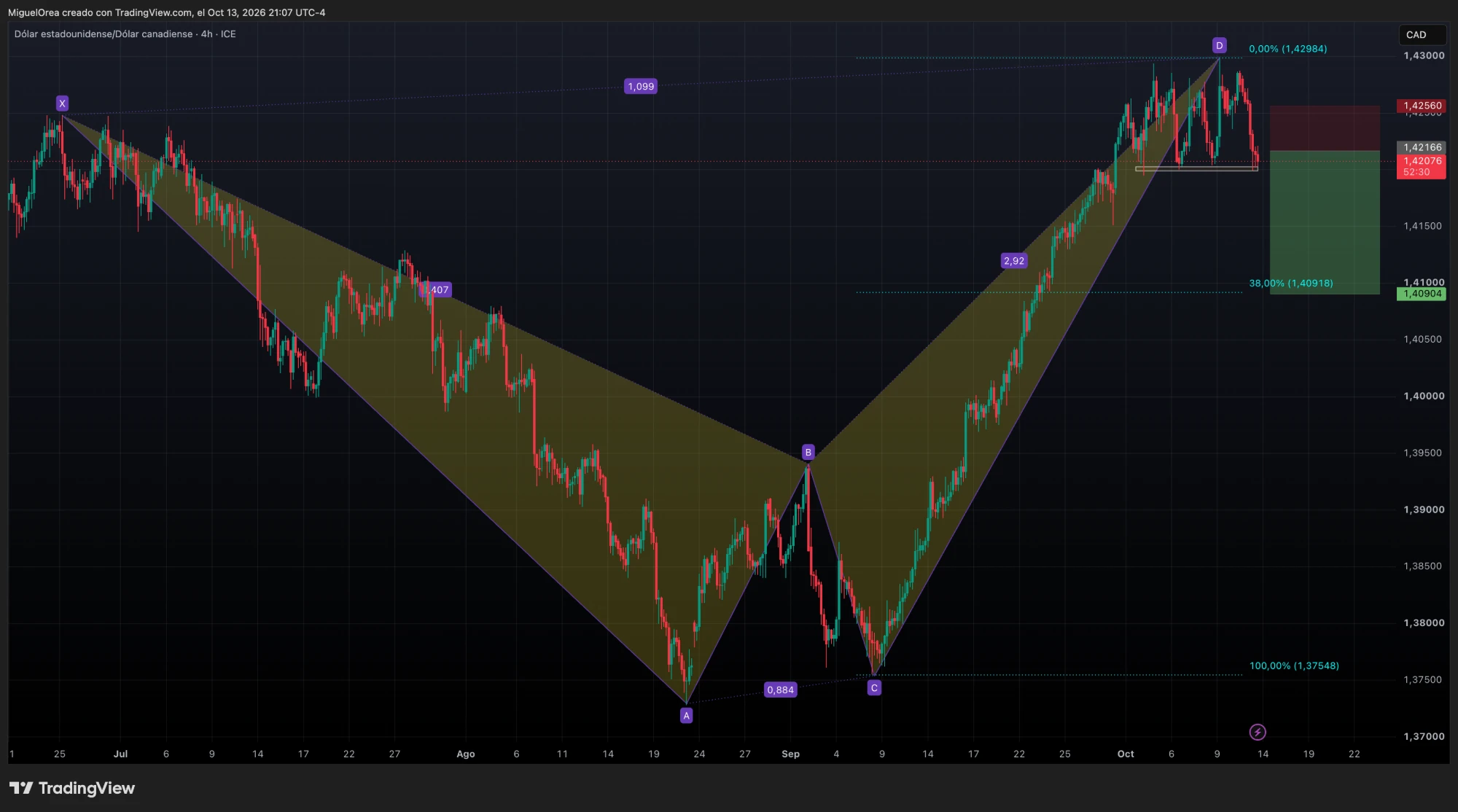Click the Sep label on the time axis
Viewport: 1458px width, 812px height.
click(x=790, y=754)
